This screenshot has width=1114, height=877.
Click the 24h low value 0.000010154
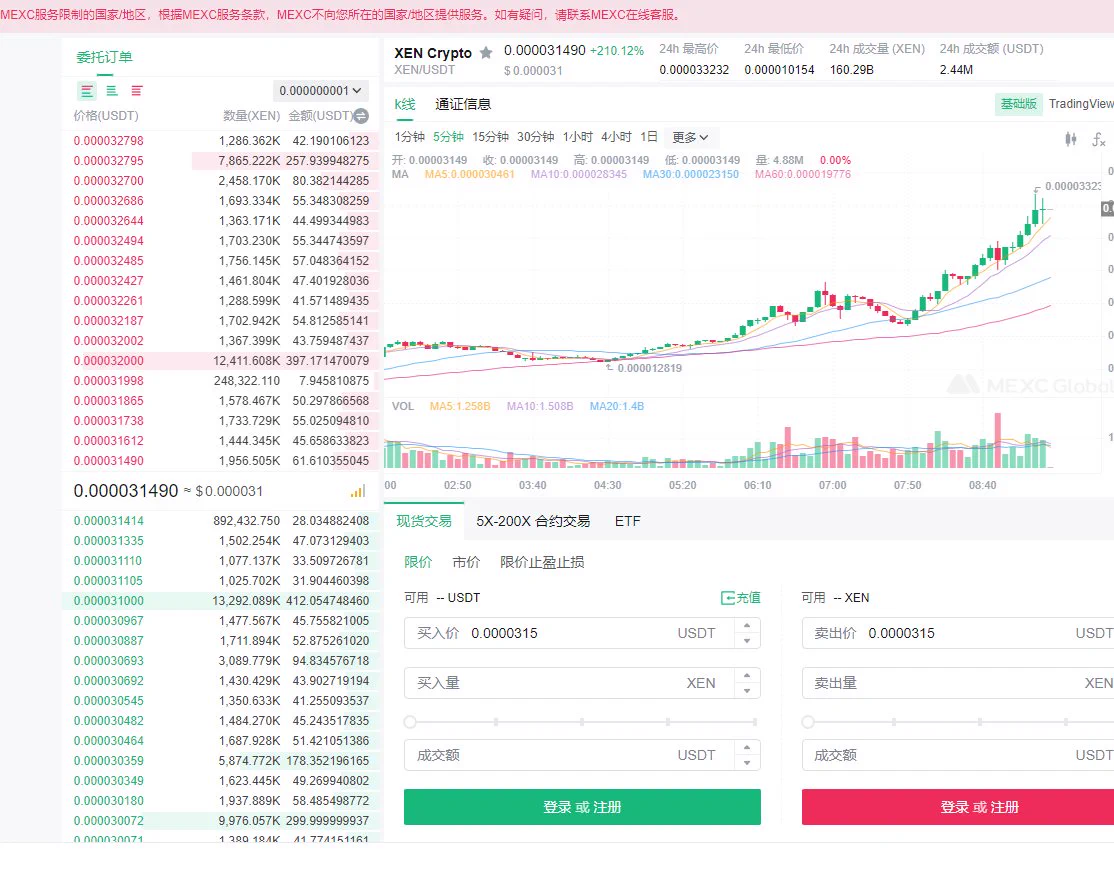[779, 70]
